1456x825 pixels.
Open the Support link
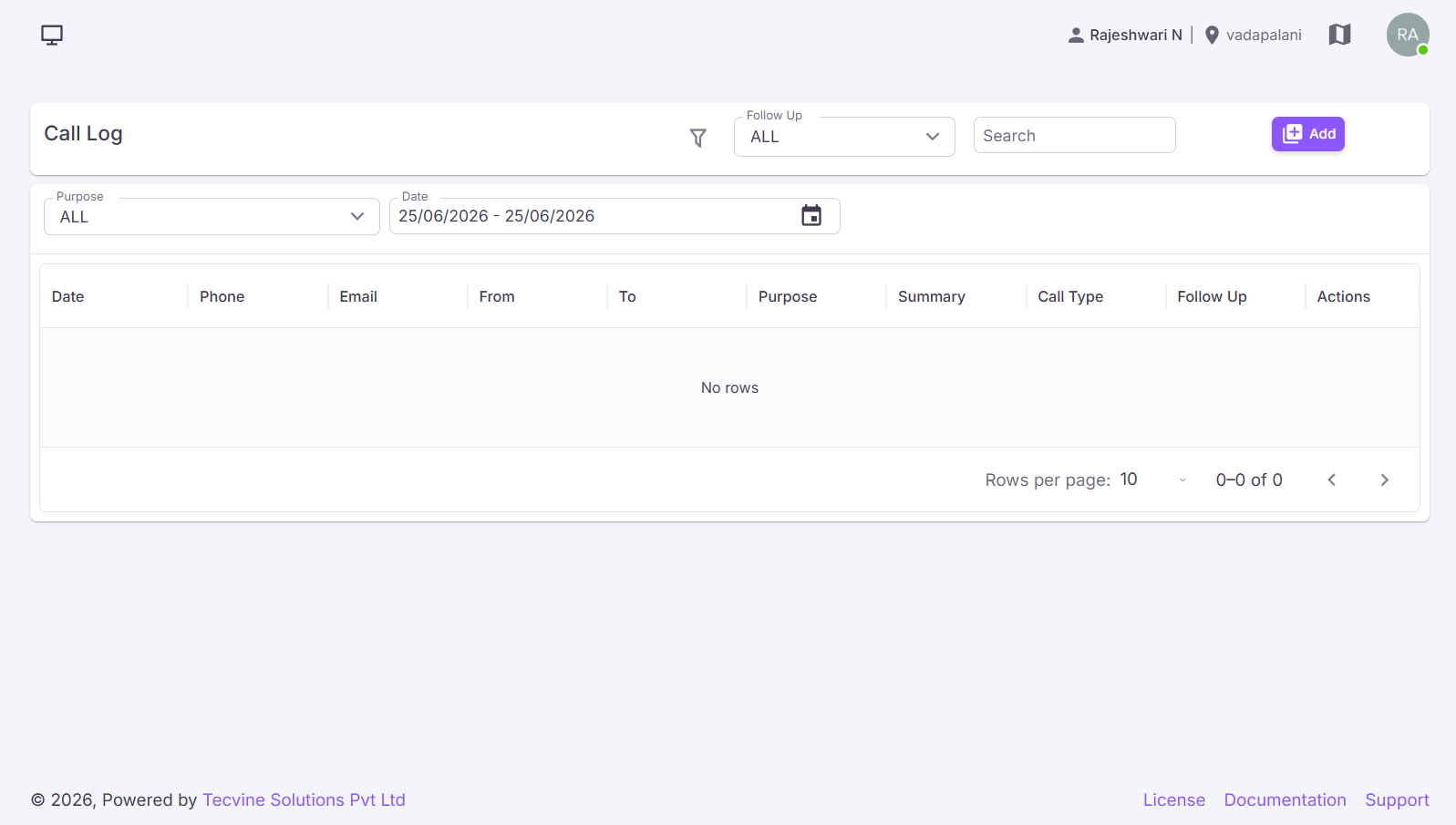[x=1397, y=799]
